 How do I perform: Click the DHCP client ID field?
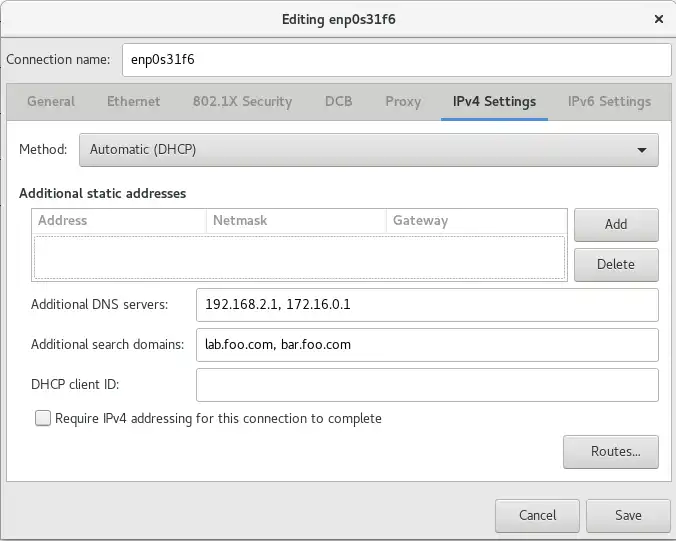click(427, 384)
